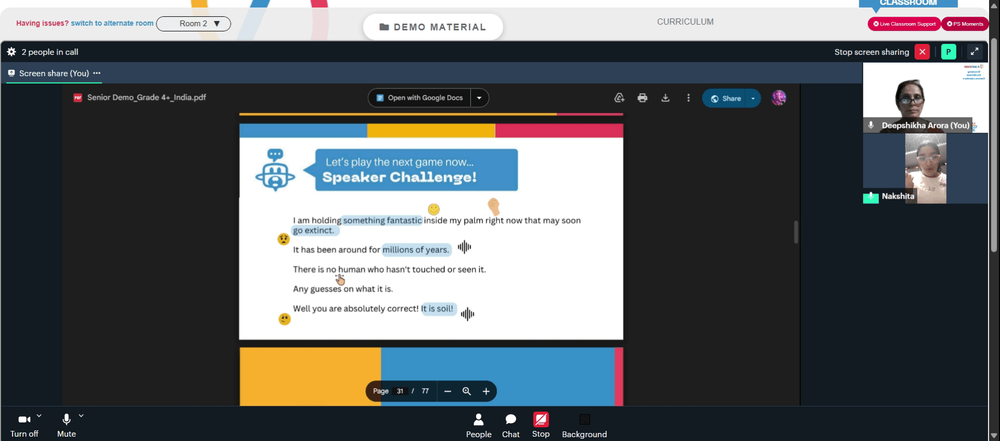Expand the Share button dropdown arrow
This screenshot has width=1000, height=441.
coord(753,98)
